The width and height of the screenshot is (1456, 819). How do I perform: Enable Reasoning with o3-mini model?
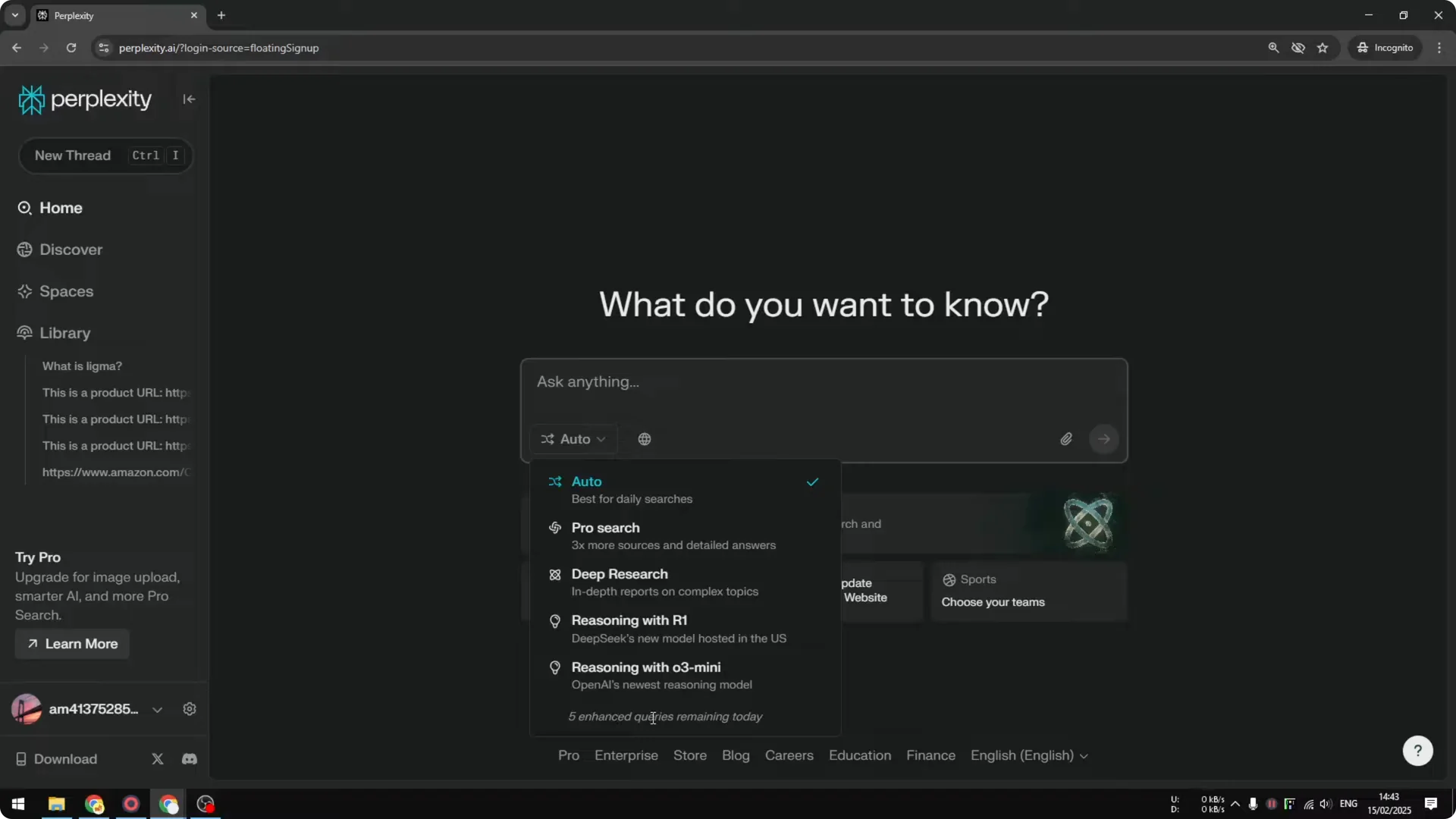tap(644, 667)
